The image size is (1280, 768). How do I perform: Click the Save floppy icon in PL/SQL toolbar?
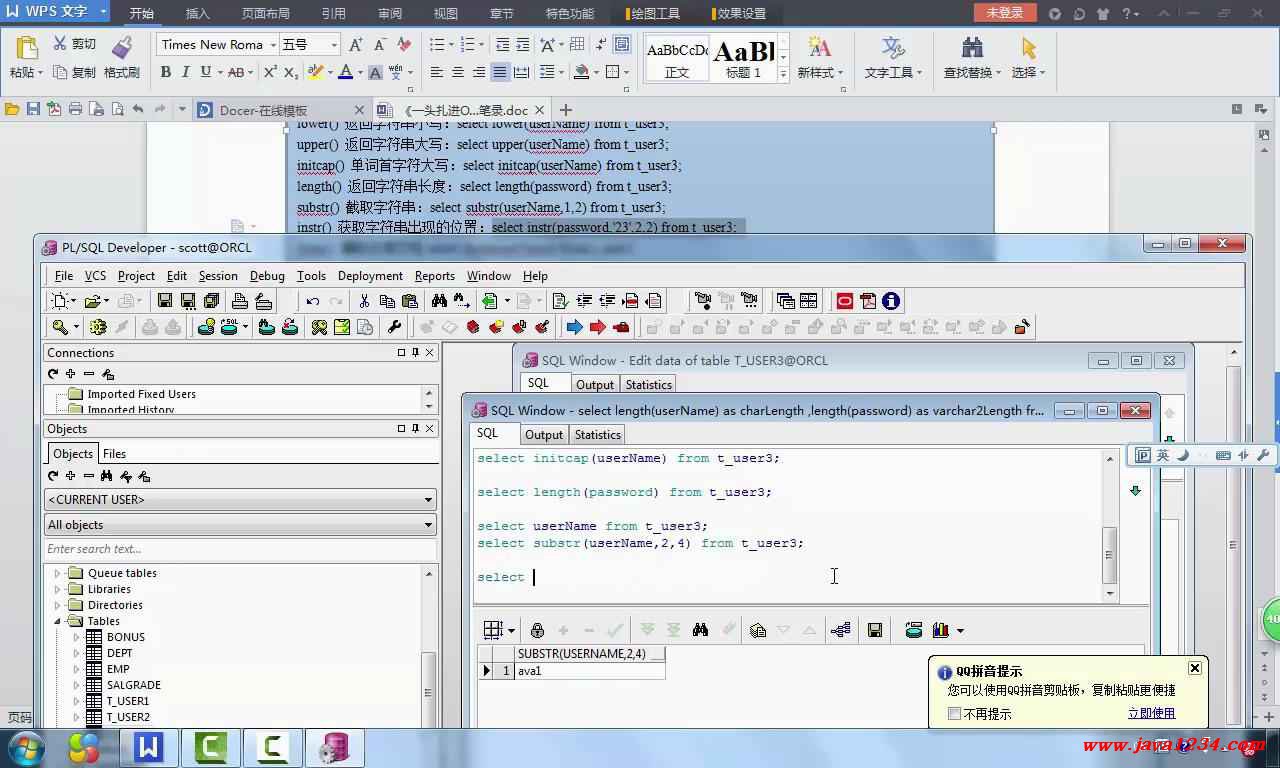[x=165, y=300]
